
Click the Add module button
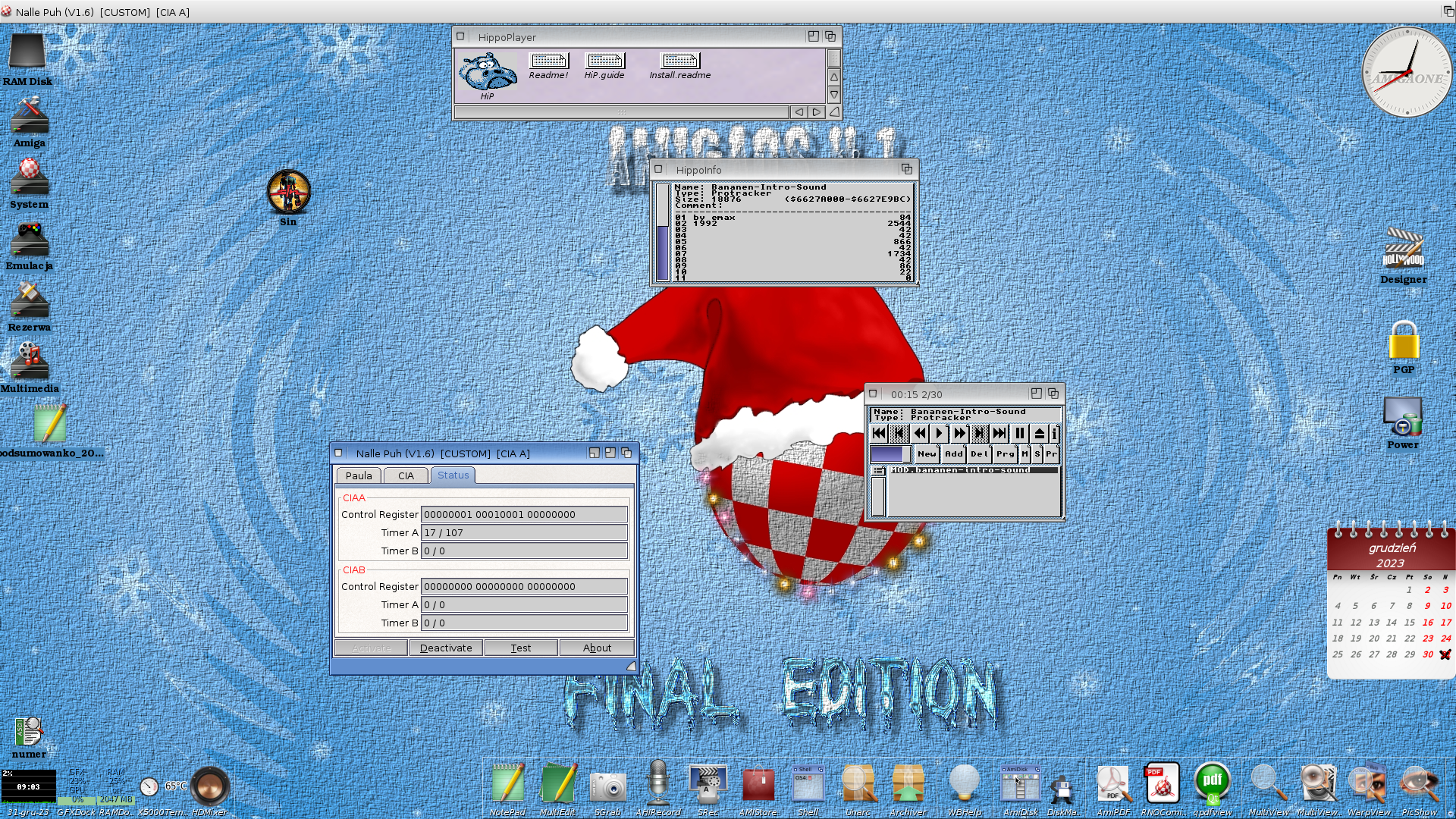click(953, 454)
